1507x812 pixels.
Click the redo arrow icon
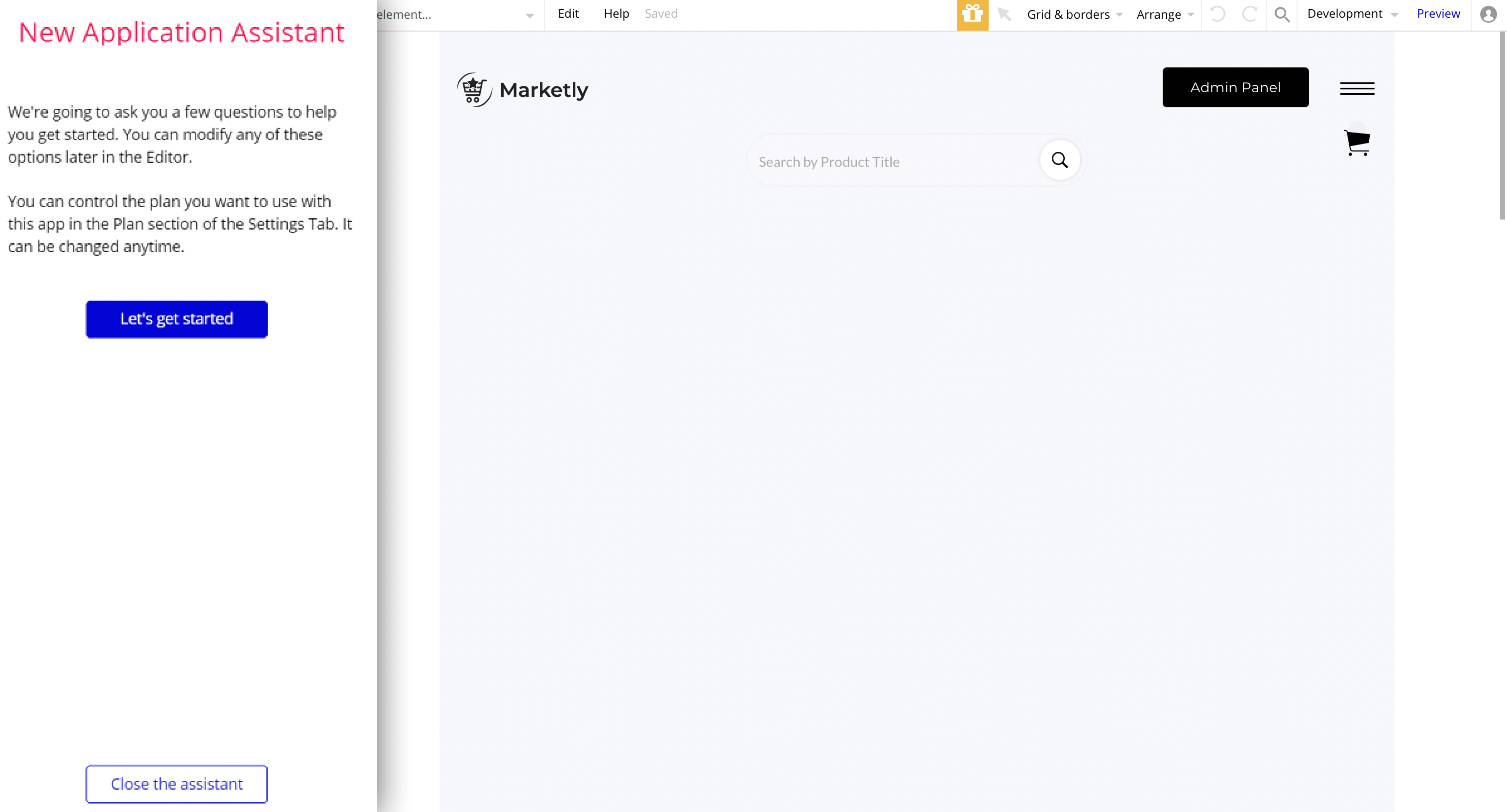pyautogui.click(x=1249, y=14)
